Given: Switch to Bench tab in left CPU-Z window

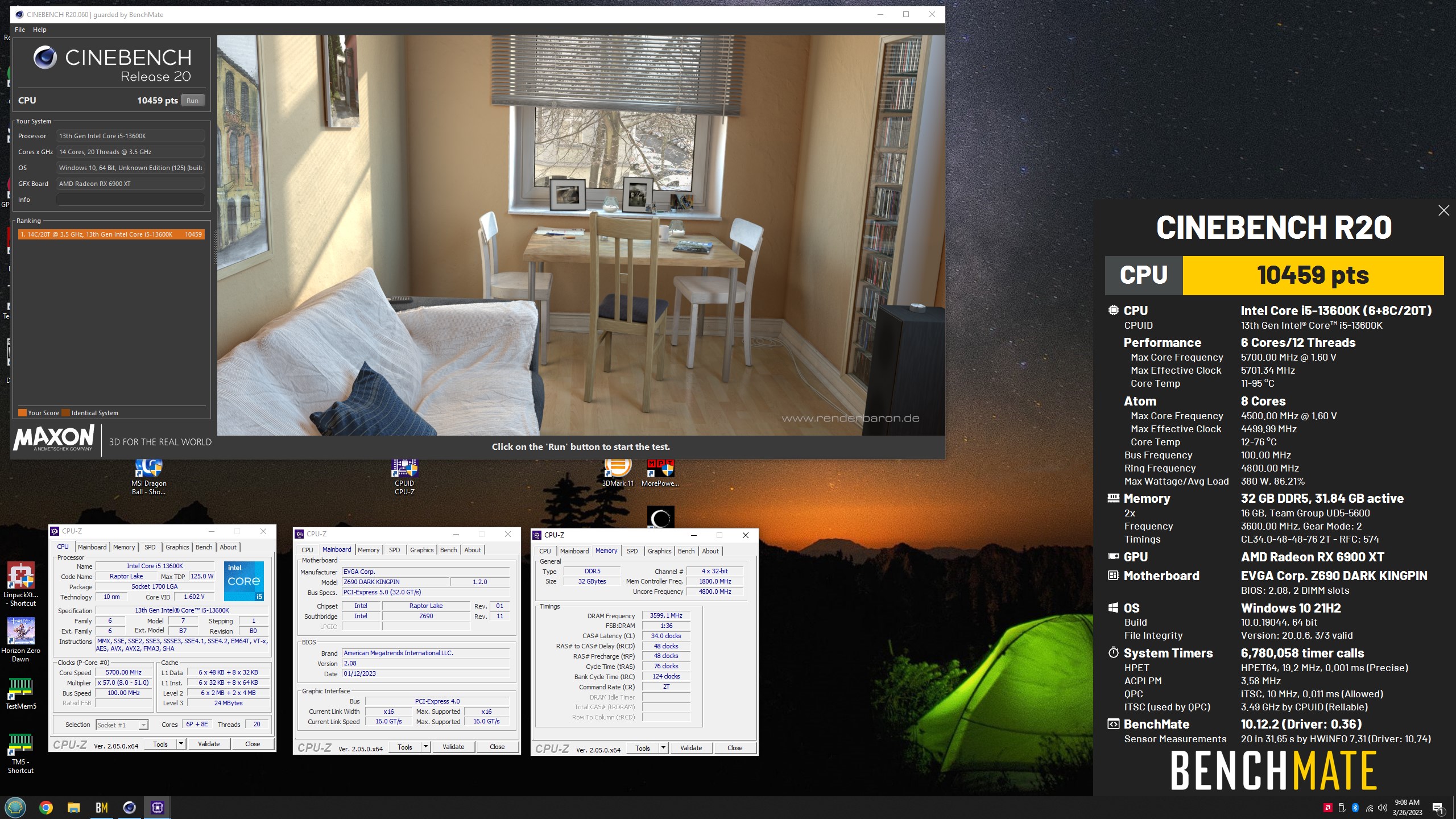Looking at the screenshot, I should tap(204, 547).
